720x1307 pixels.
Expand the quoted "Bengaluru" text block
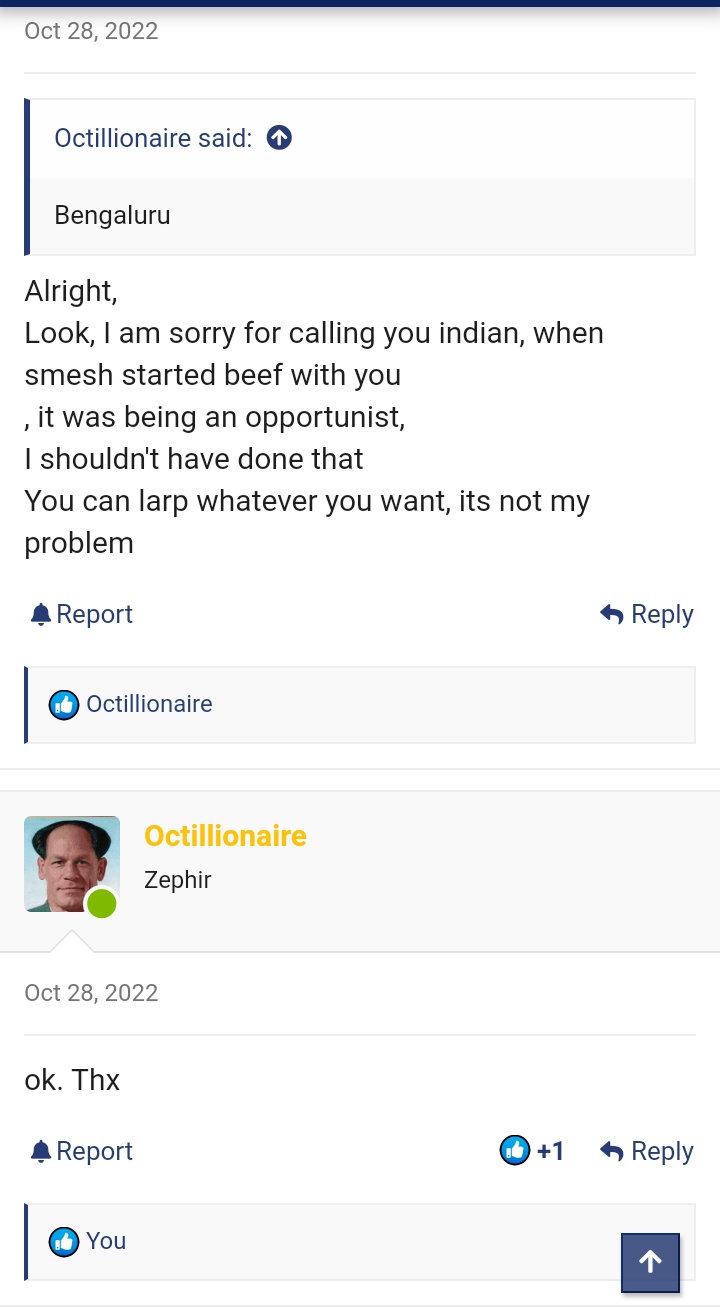pos(362,216)
